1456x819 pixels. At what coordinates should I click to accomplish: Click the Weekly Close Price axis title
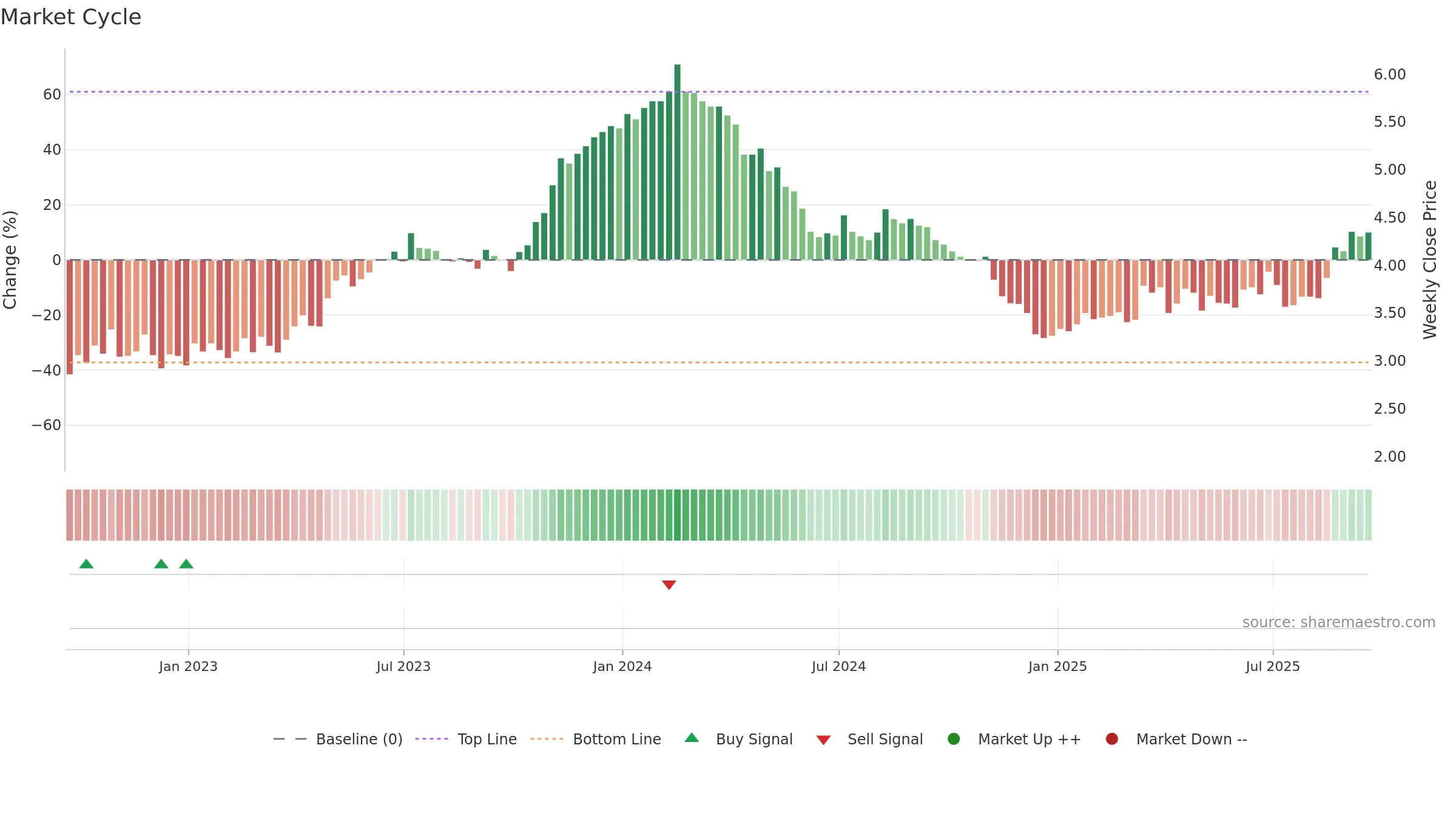click(x=1430, y=260)
